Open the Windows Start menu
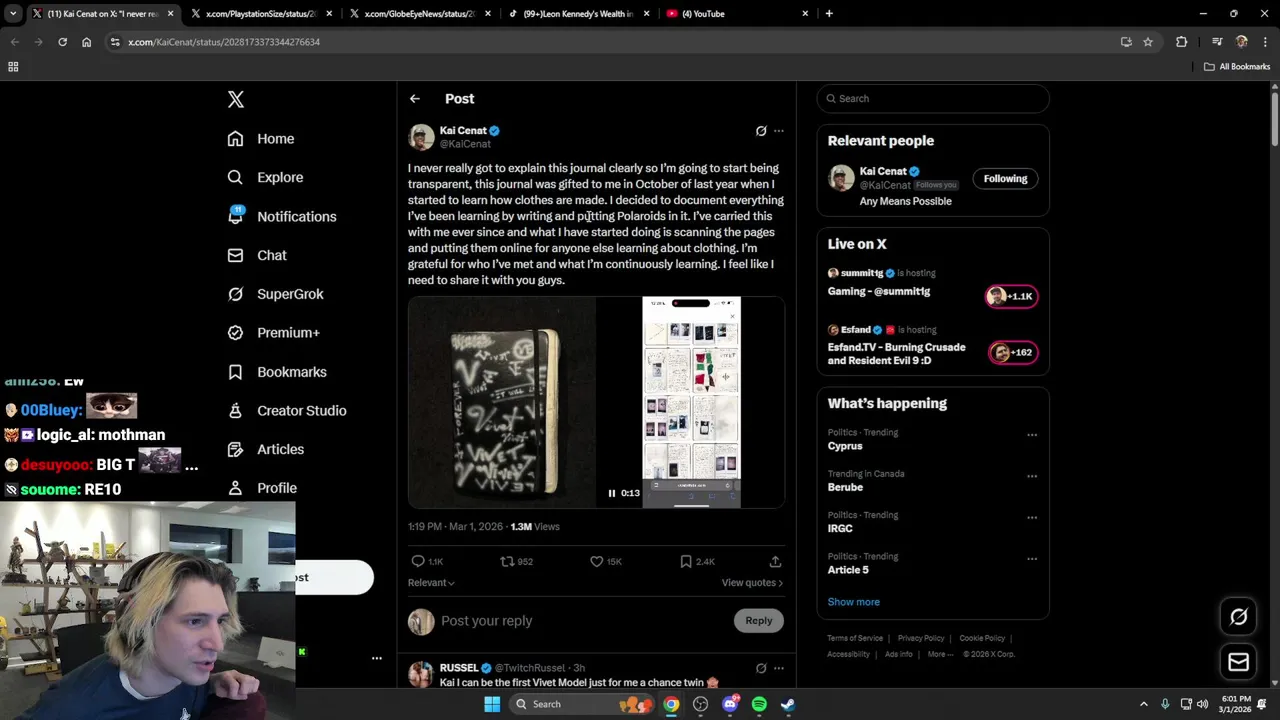1280x720 pixels. pos(492,704)
